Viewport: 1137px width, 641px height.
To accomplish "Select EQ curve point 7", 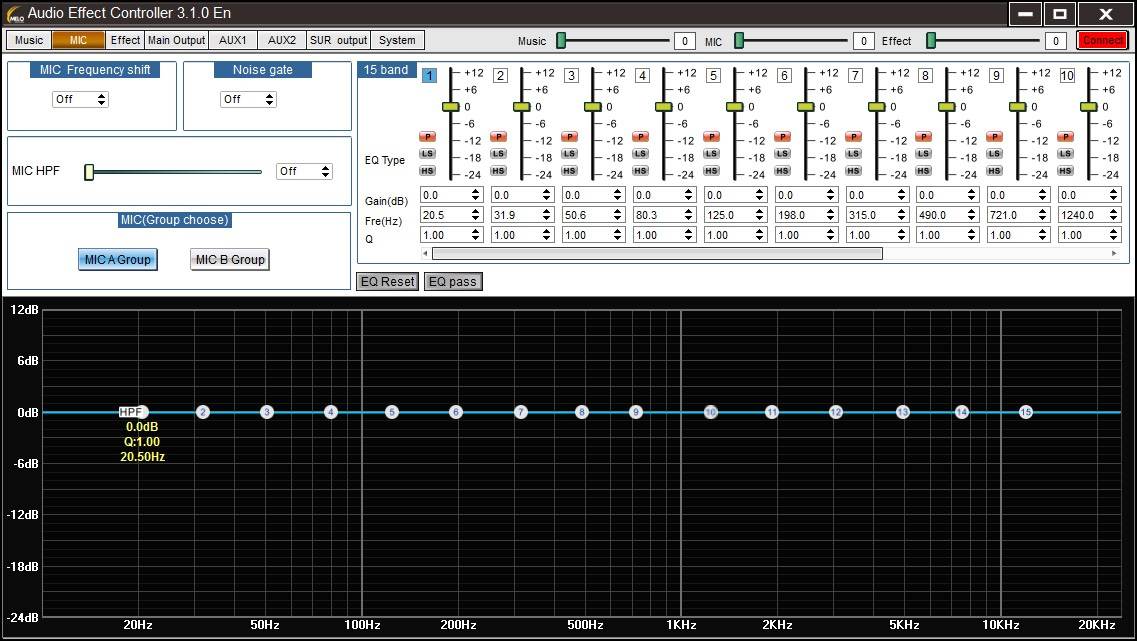I will click(521, 412).
